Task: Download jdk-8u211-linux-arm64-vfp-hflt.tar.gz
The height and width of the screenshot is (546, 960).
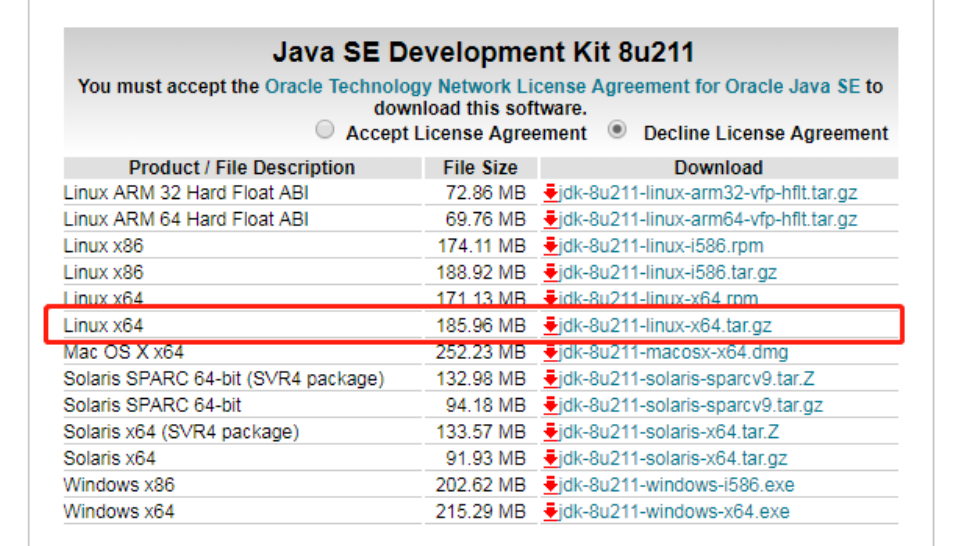Action: coord(707,220)
